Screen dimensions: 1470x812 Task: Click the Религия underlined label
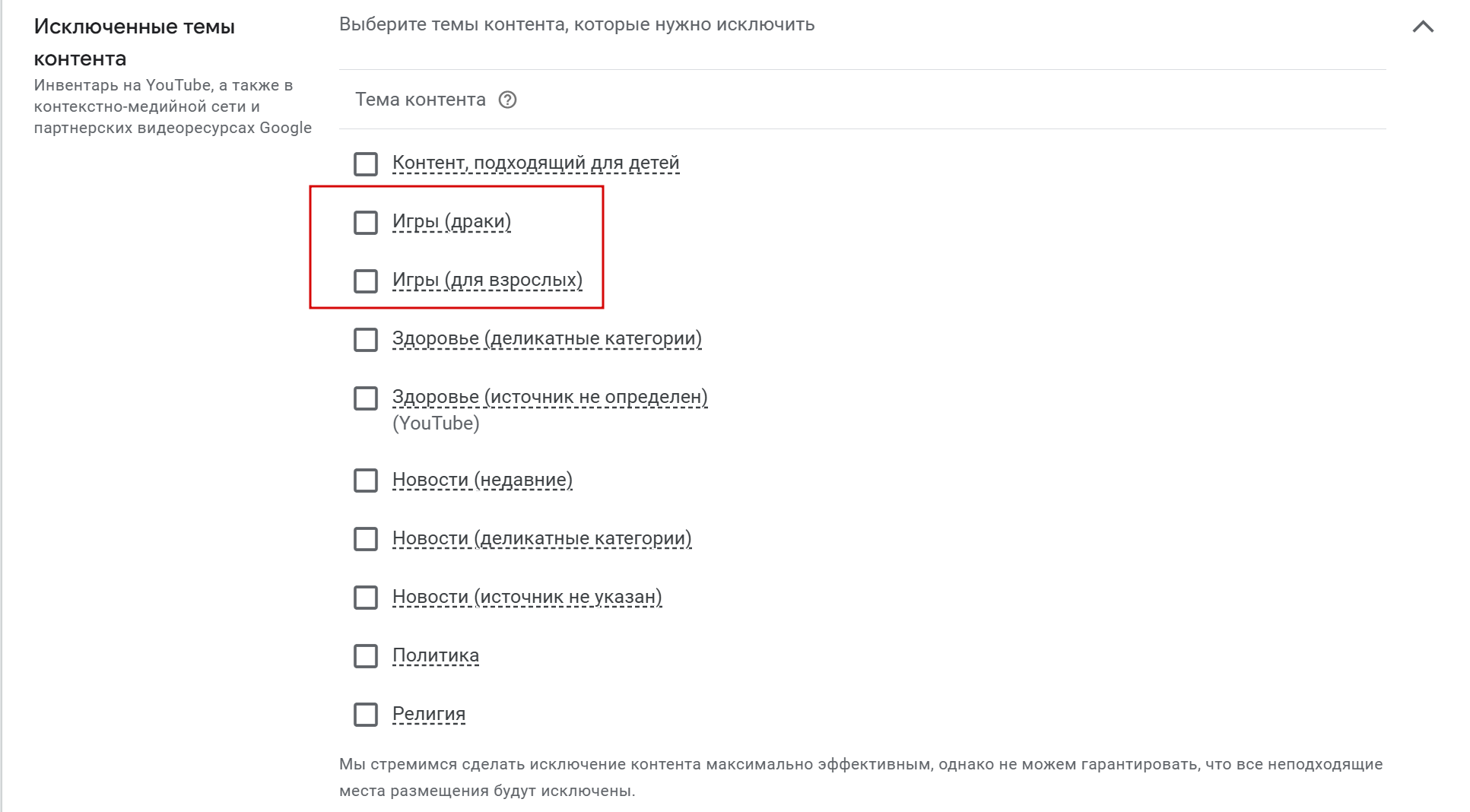click(428, 715)
